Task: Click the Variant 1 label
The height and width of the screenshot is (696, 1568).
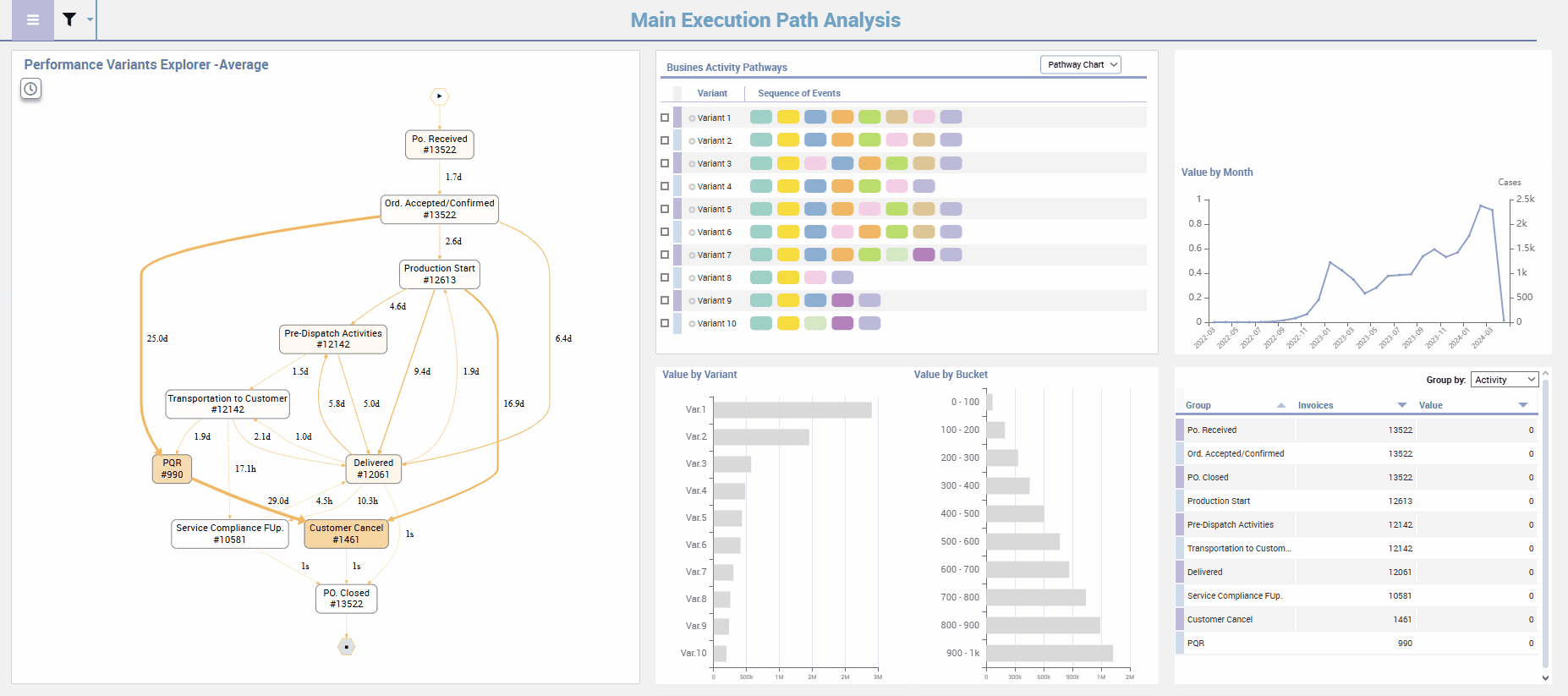Action: click(714, 118)
